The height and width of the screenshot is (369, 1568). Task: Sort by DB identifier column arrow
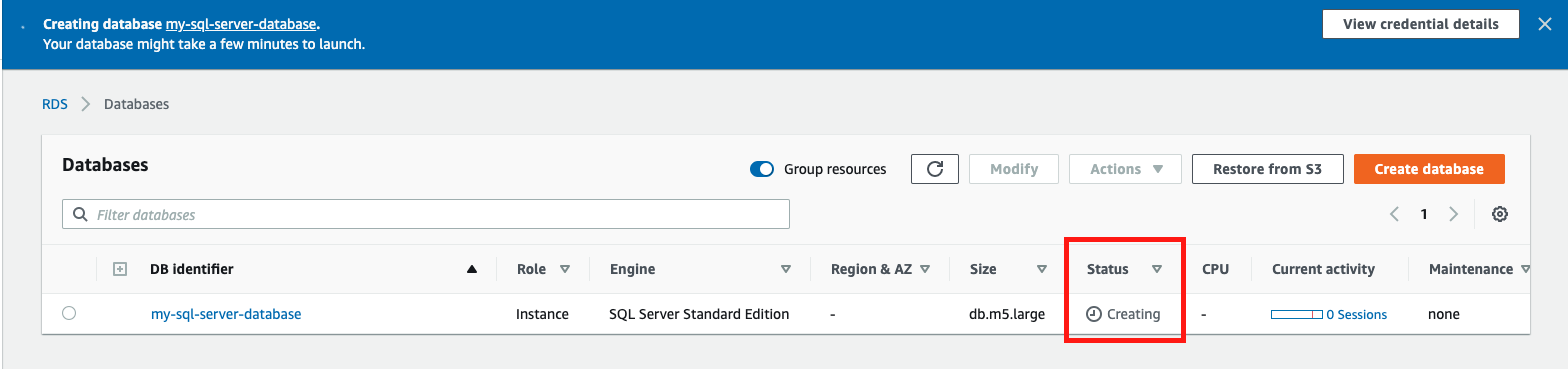472,269
